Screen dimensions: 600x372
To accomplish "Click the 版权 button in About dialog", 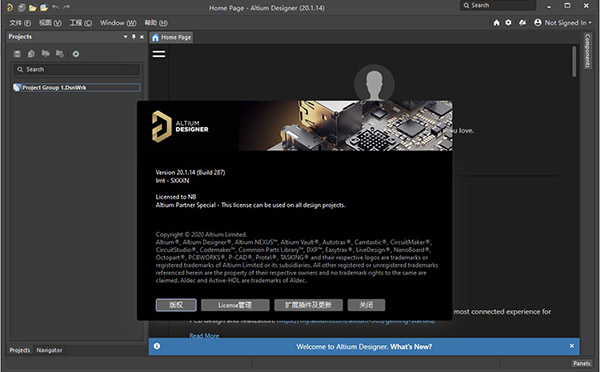I will (x=176, y=305).
